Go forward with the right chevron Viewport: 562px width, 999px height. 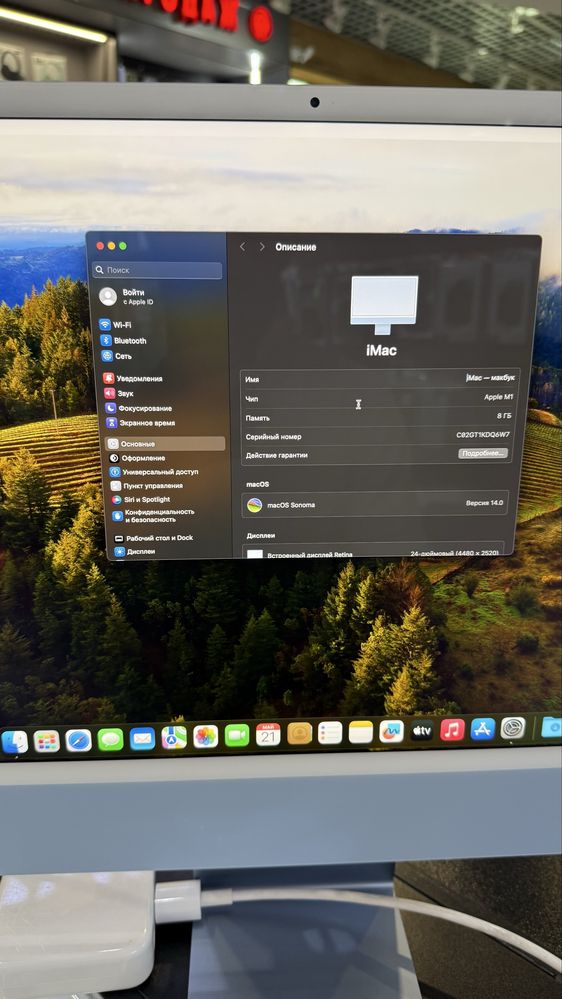pos(262,247)
